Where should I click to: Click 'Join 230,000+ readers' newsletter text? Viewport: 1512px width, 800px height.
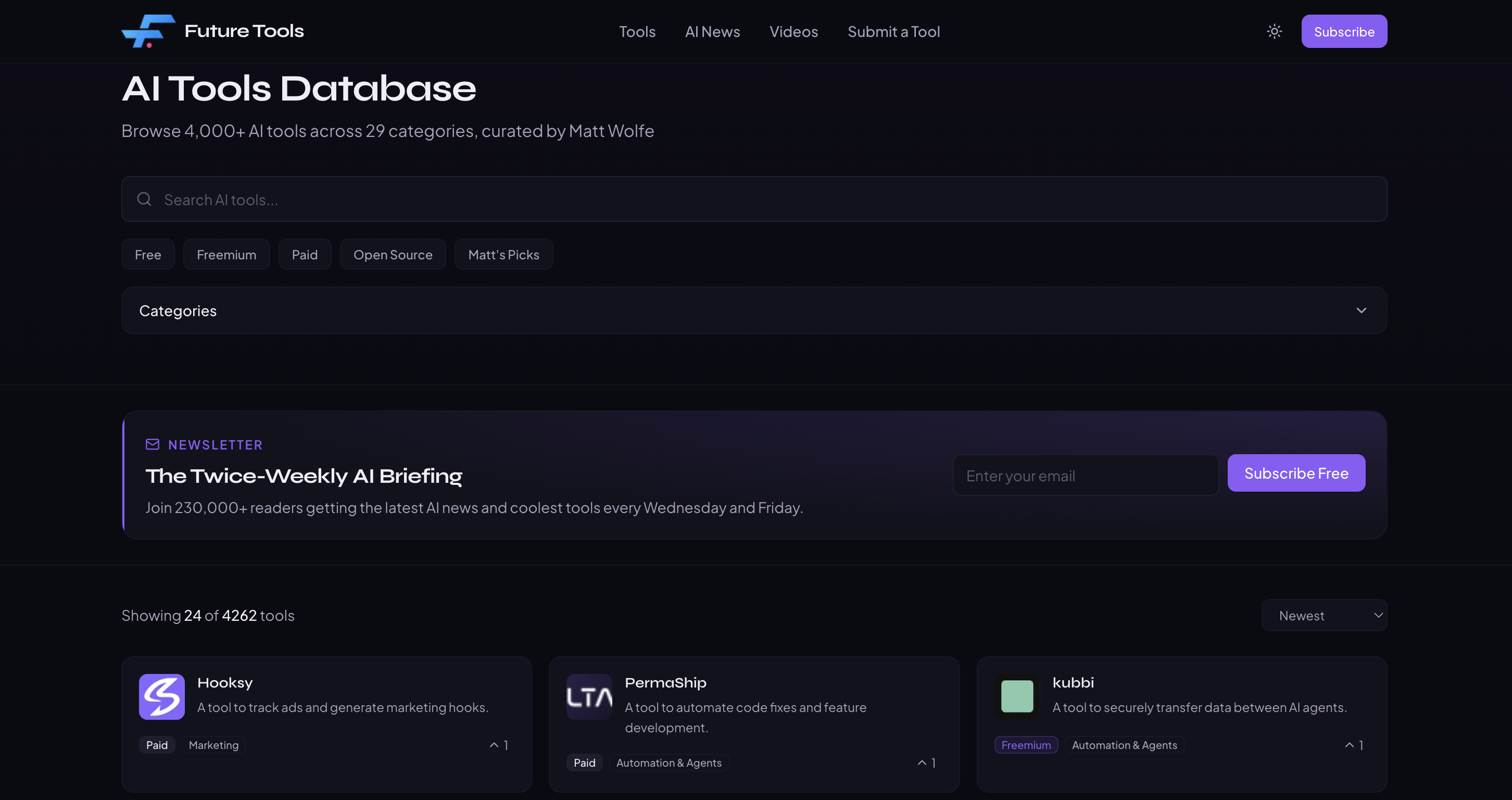pos(474,507)
